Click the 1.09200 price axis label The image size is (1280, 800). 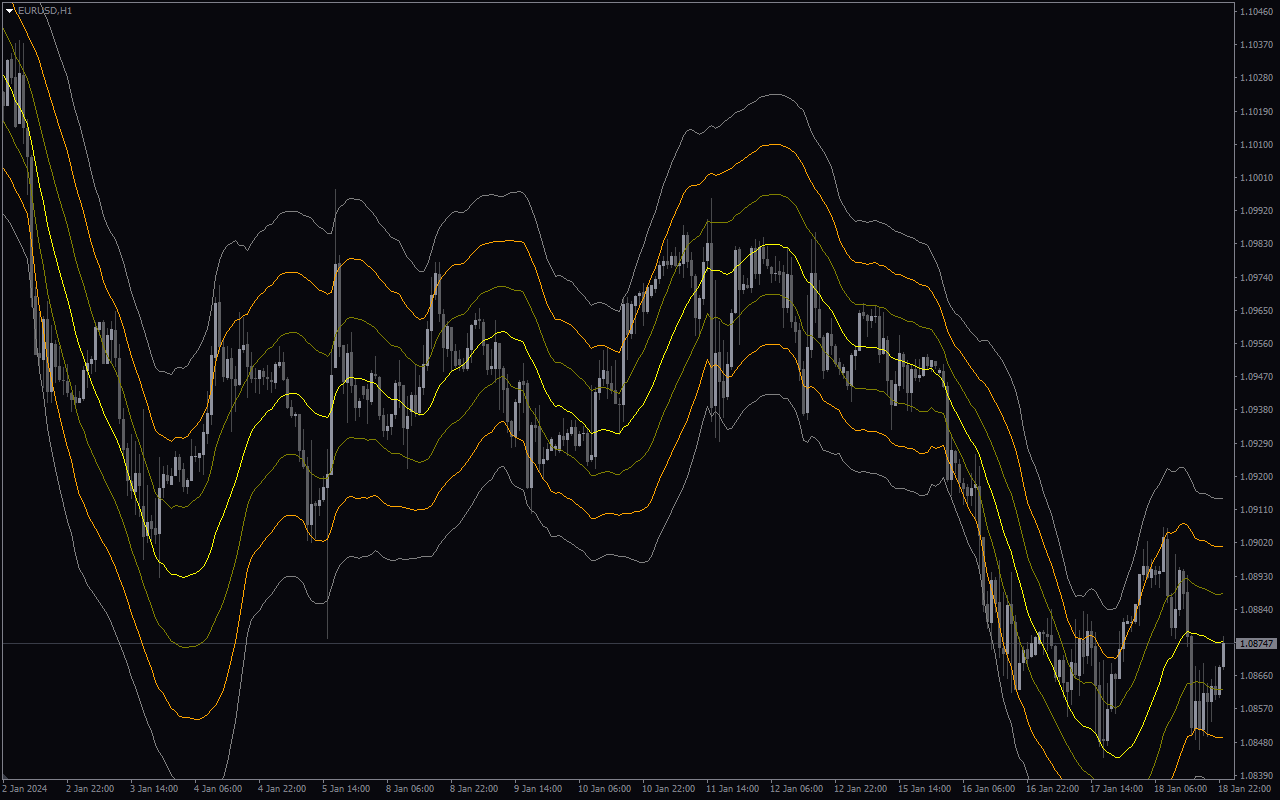[x=1256, y=477]
